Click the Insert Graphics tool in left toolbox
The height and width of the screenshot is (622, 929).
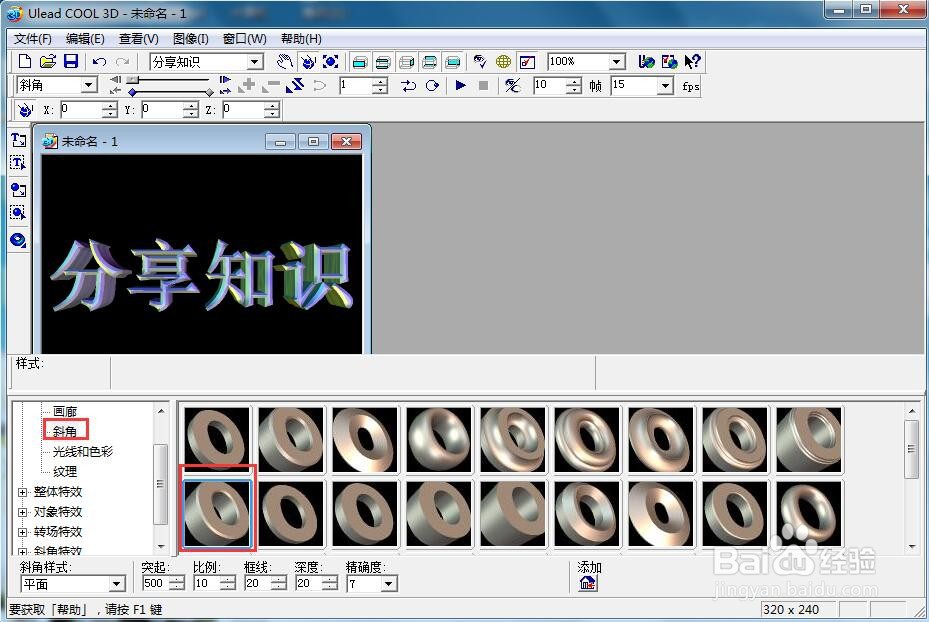[x=18, y=190]
